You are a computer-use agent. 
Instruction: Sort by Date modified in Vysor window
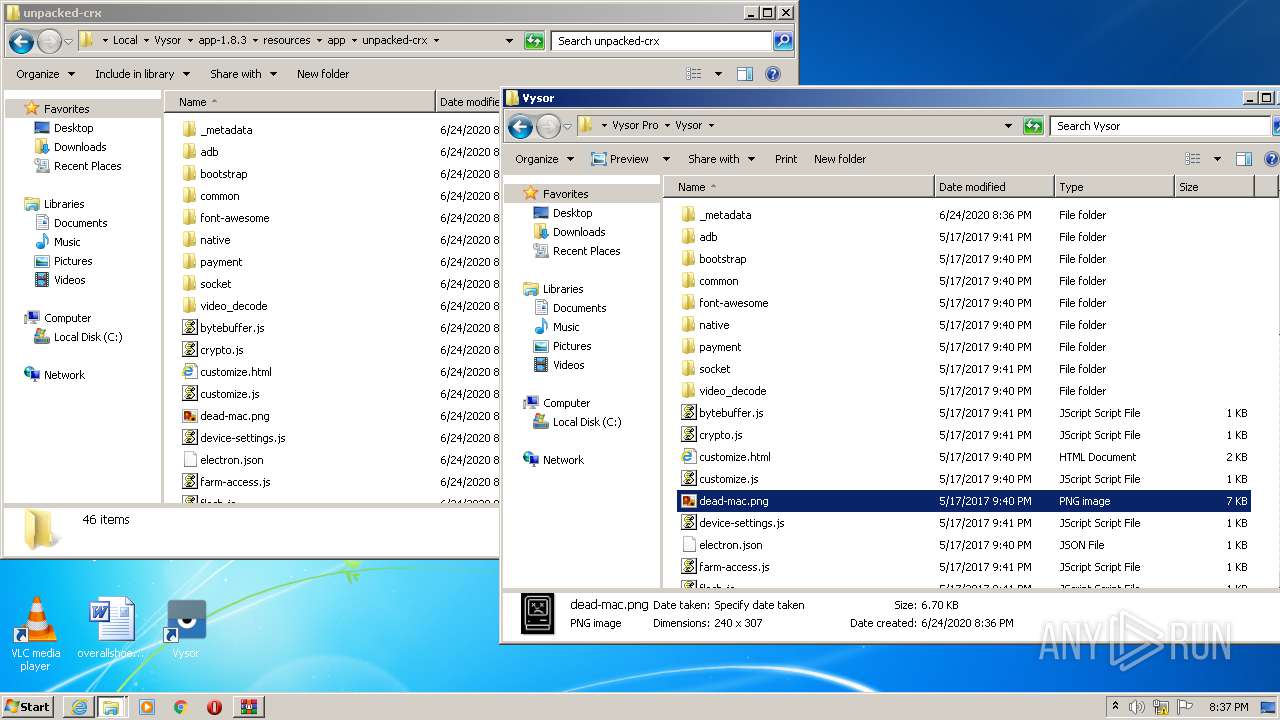point(992,187)
